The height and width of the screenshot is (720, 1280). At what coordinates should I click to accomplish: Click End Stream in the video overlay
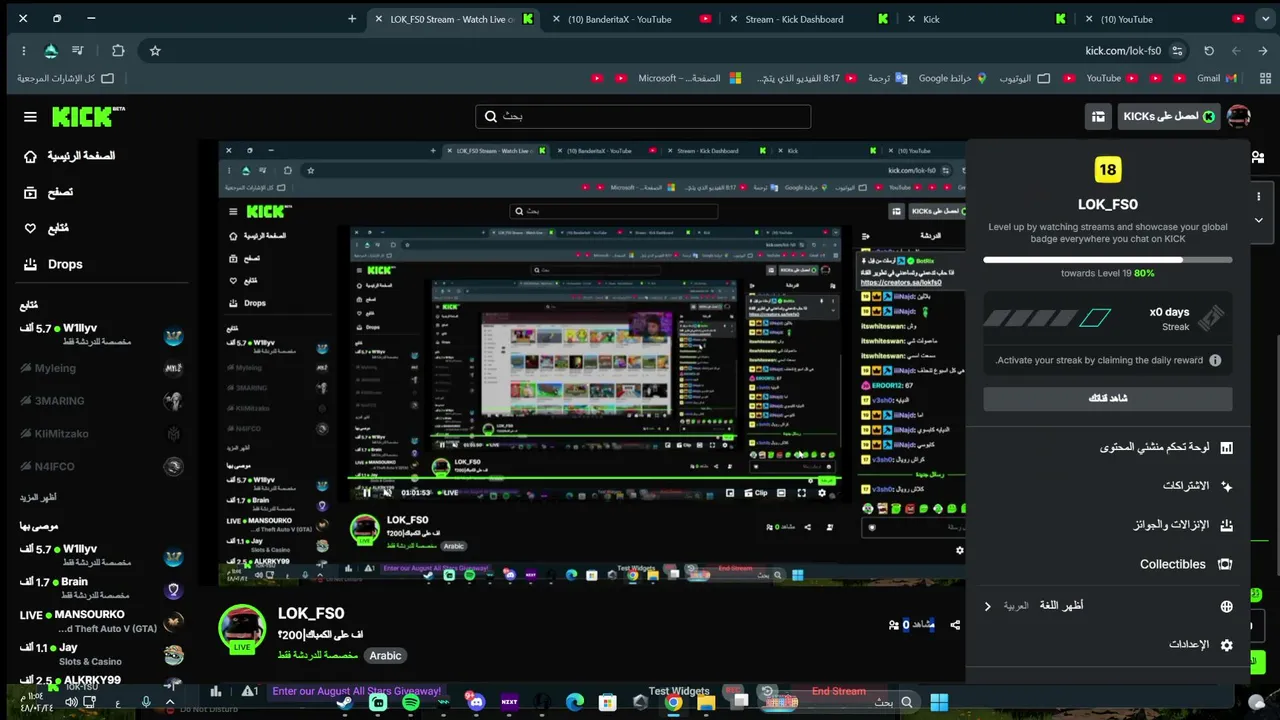point(839,691)
